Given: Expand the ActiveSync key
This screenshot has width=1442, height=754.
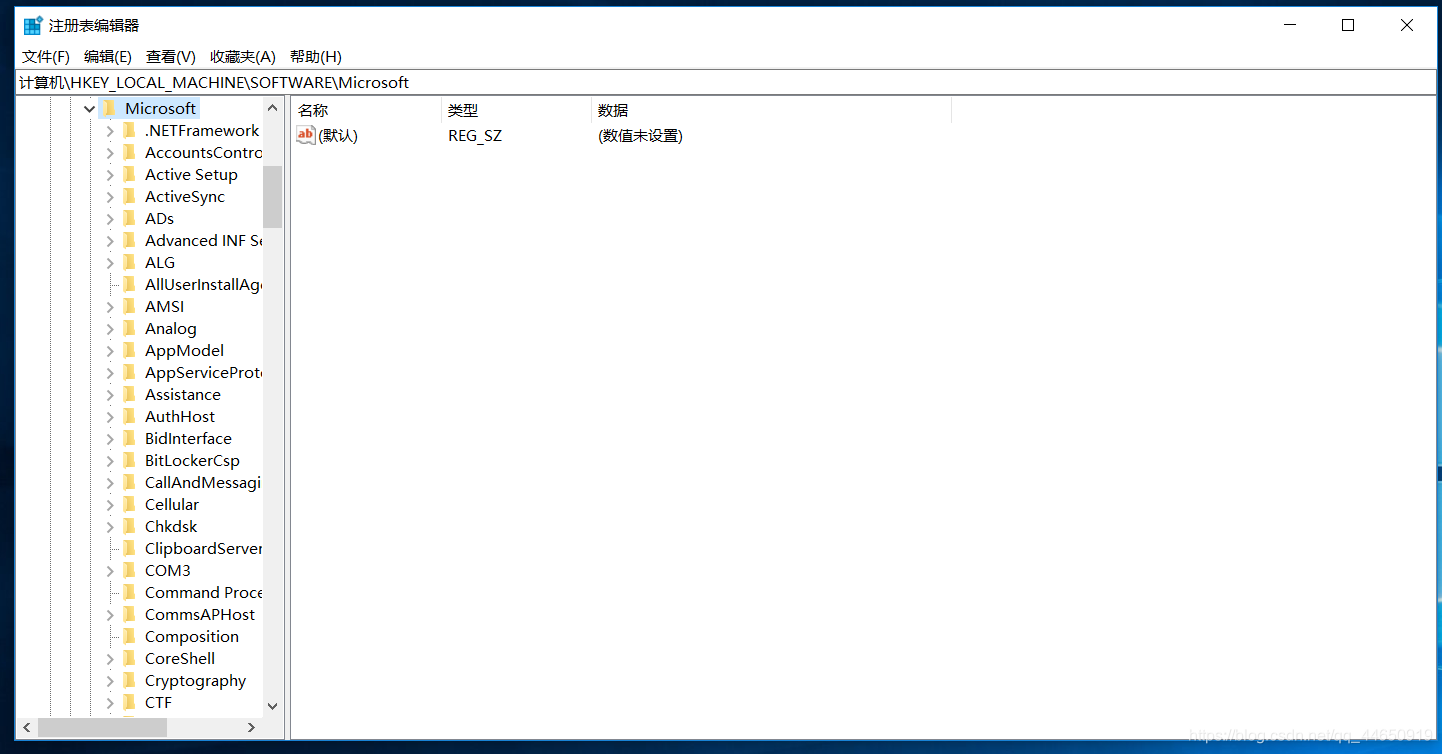Looking at the screenshot, I should click(110, 196).
